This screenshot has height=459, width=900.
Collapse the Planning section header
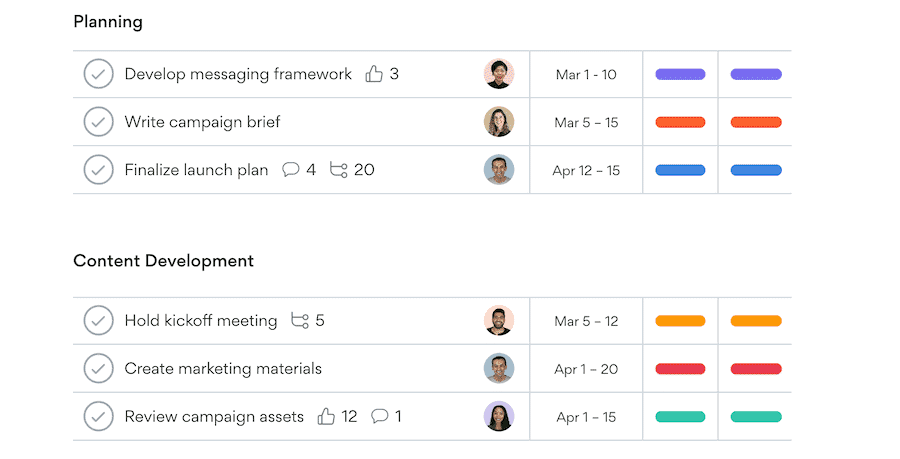[x=108, y=22]
